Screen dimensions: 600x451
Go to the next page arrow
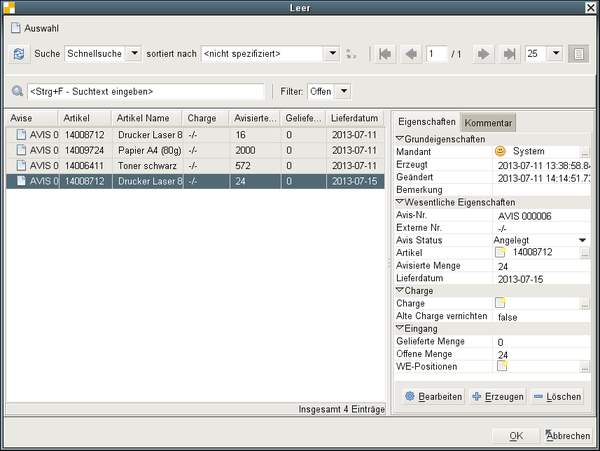pos(483,54)
